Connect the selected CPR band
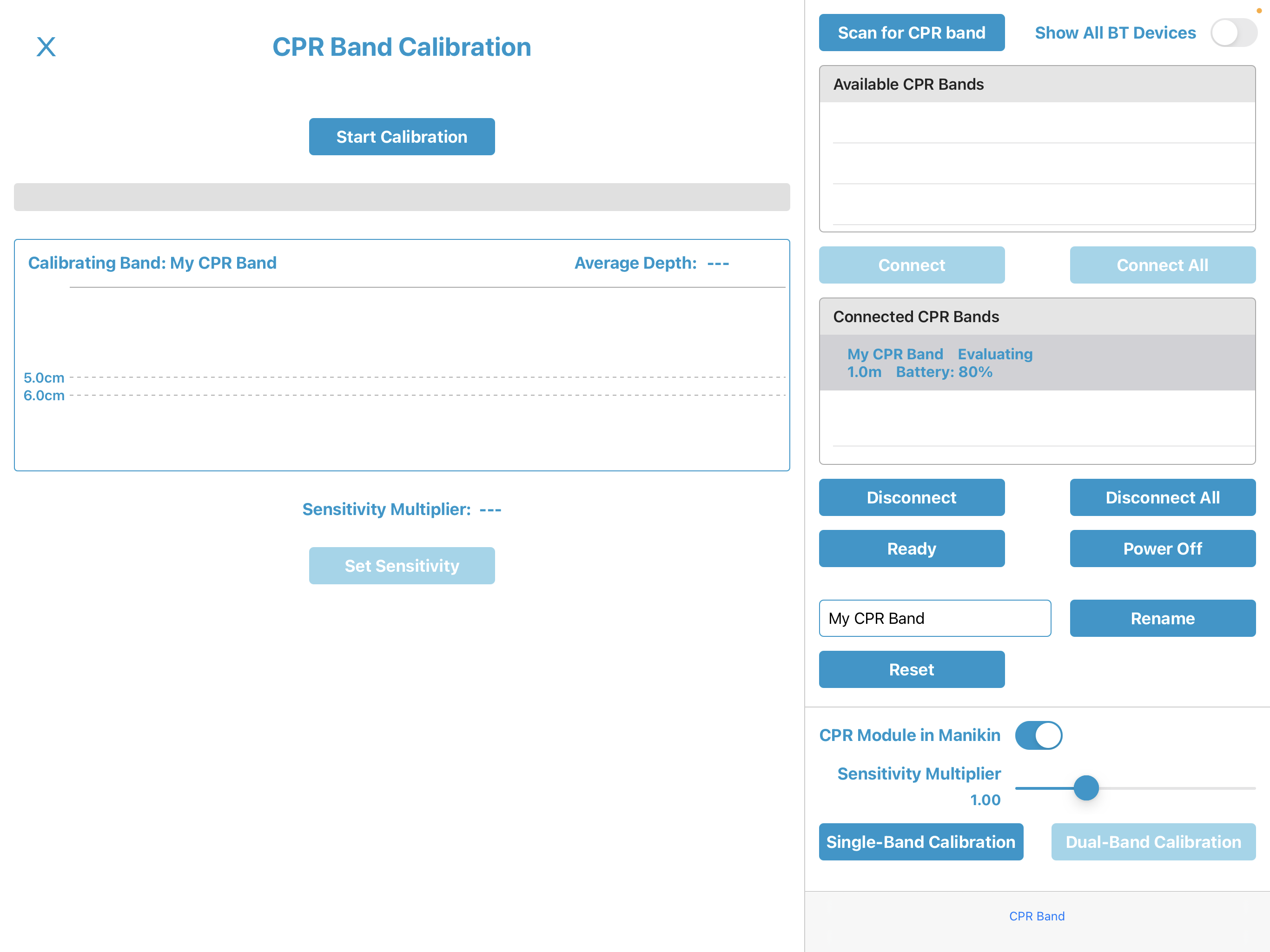The image size is (1270, 952). pyautogui.click(x=911, y=264)
